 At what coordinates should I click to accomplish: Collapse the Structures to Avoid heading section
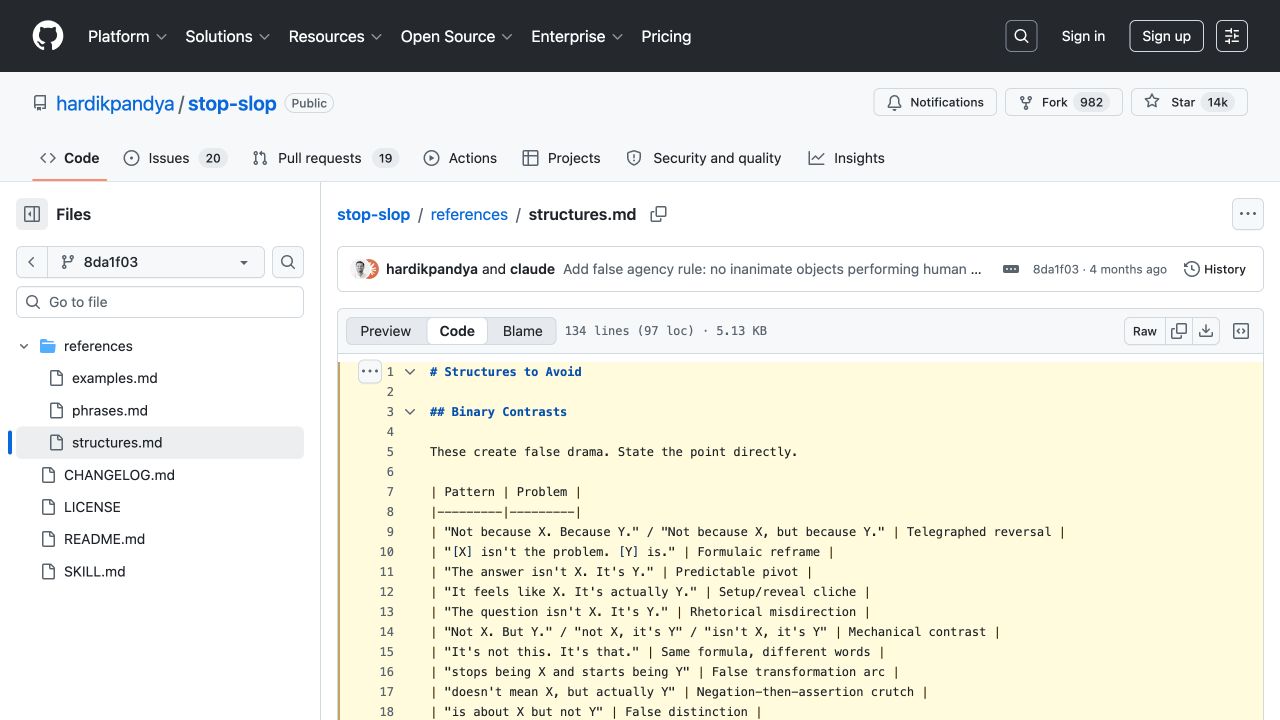pos(409,371)
